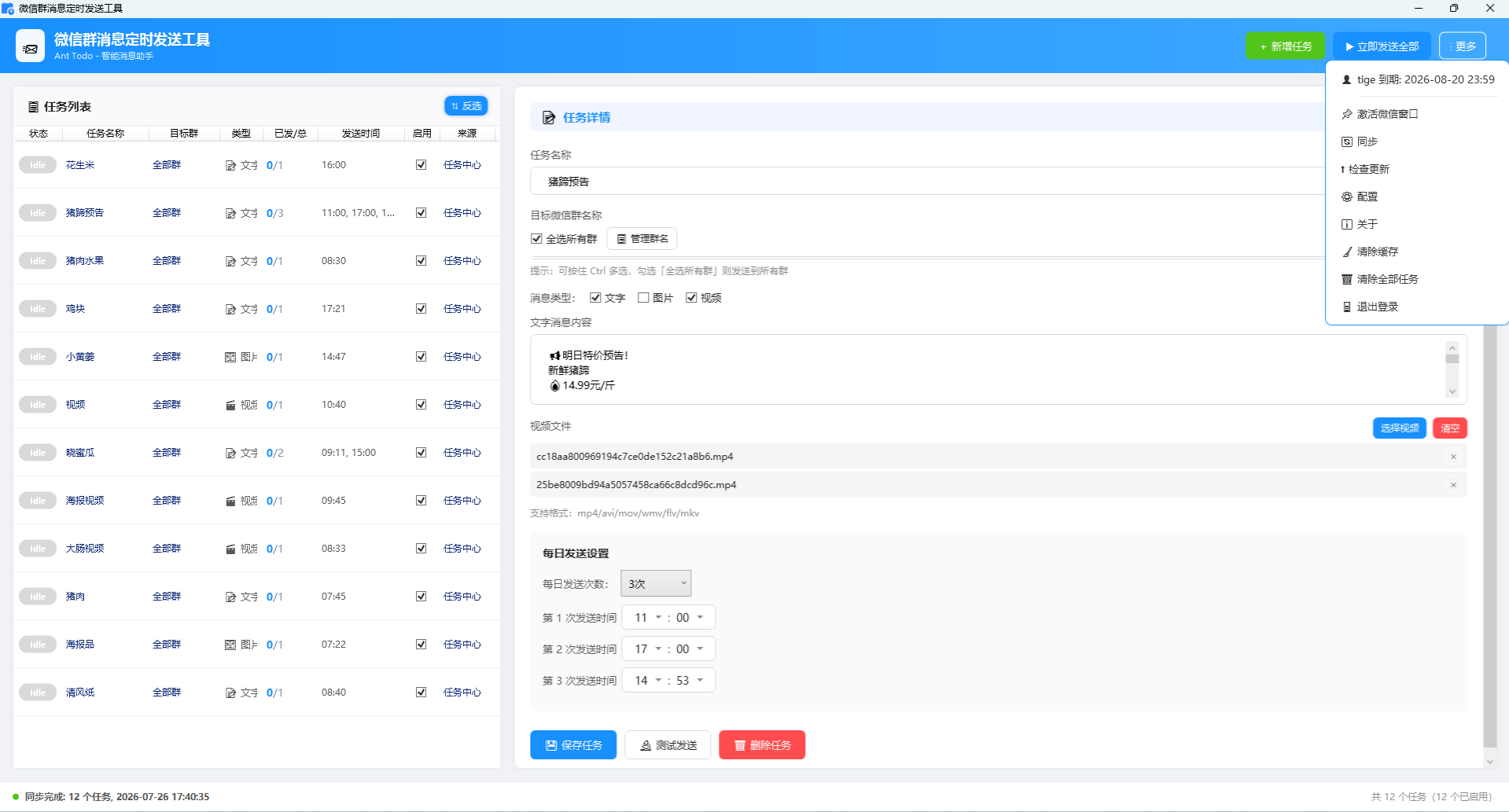Viewport: 1509px width, 812px height.
Task: Click the 配置 settings icon in menu
Action: coord(1347,197)
